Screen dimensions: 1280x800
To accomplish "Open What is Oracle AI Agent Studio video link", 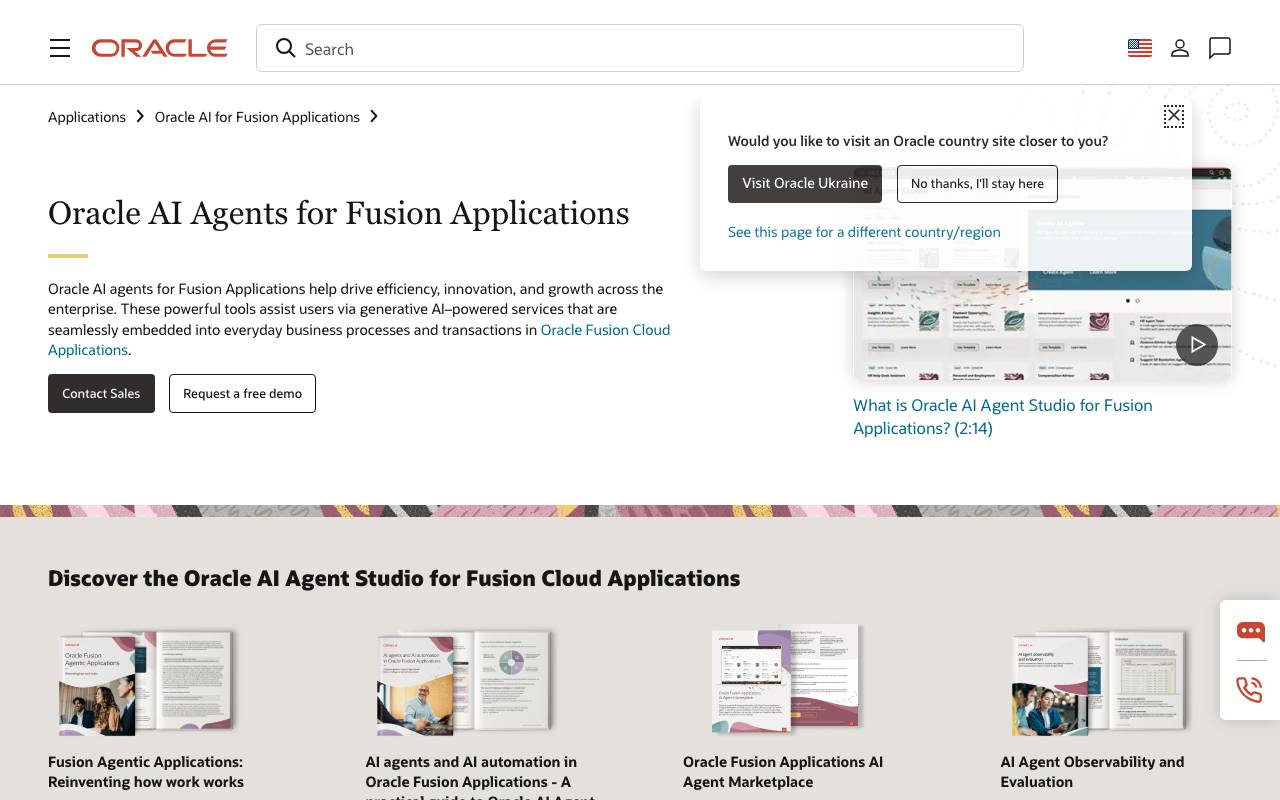I will [1003, 416].
